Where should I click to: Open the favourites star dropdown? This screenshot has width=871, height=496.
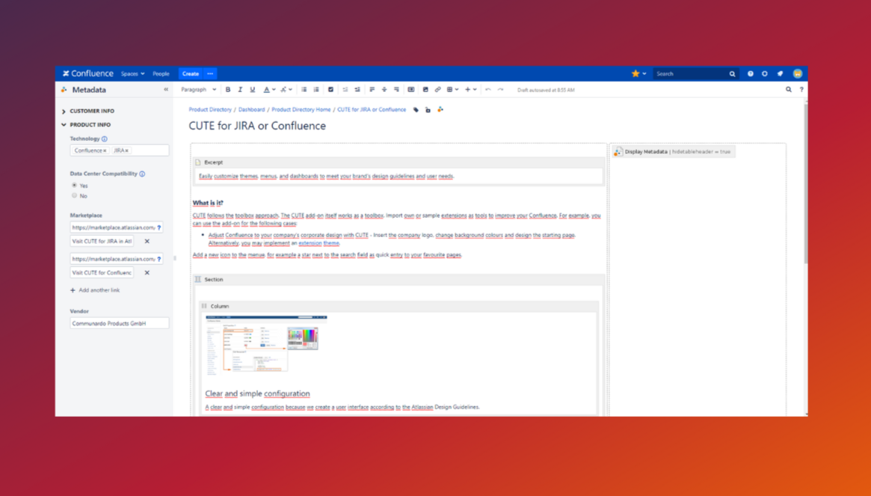click(x=638, y=73)
